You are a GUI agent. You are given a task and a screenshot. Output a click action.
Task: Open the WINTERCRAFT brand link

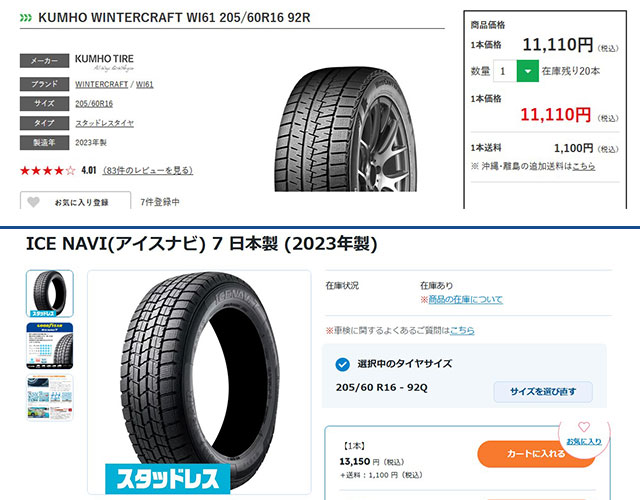point(102,84)
